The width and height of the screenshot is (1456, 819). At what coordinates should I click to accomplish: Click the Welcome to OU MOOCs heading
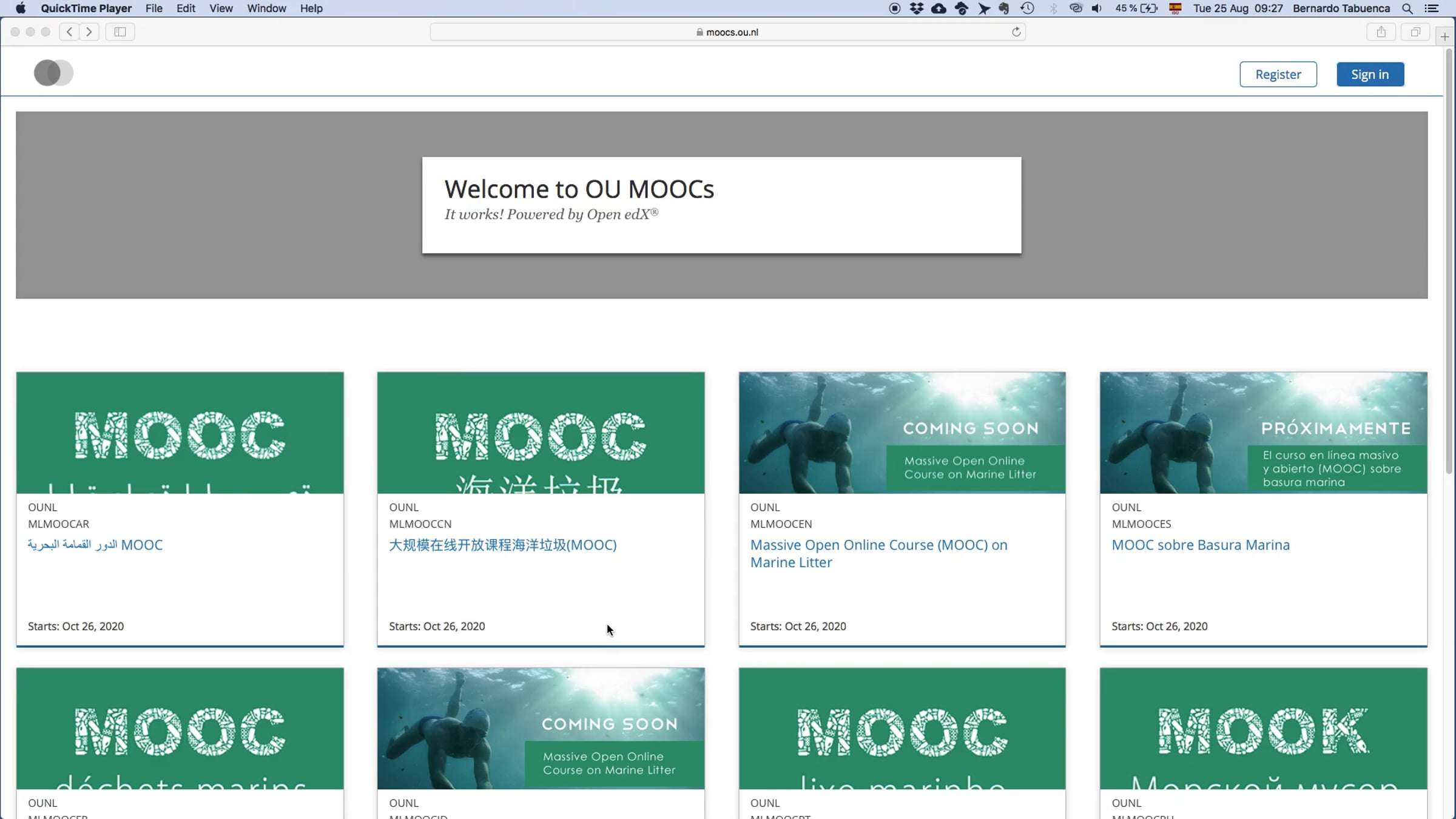pyautogui.click(x=579, y=189)
